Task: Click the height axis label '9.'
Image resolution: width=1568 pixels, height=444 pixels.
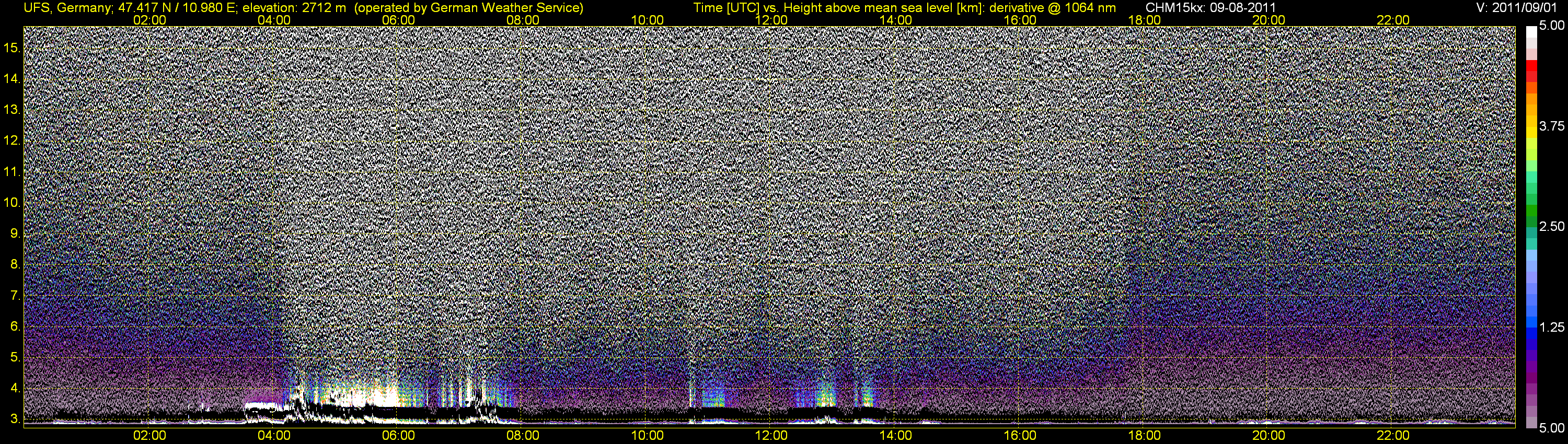Action: point(15,233)
